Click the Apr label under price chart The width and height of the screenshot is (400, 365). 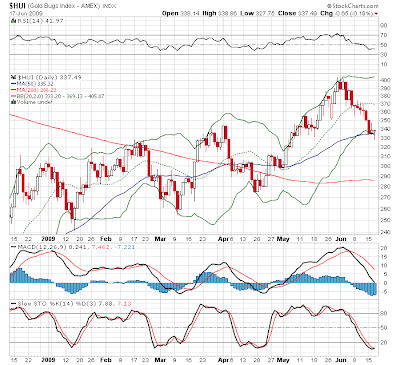[223, 239]
